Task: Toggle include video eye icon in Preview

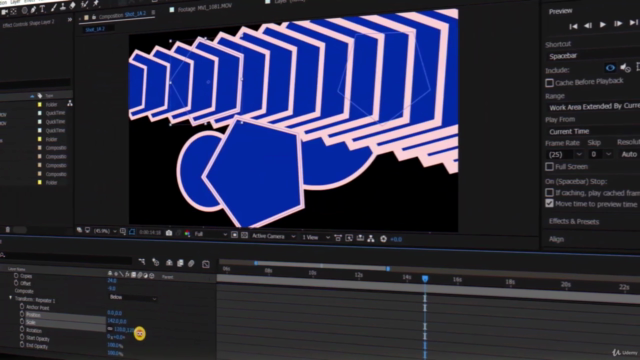Action: coord(610,68)
